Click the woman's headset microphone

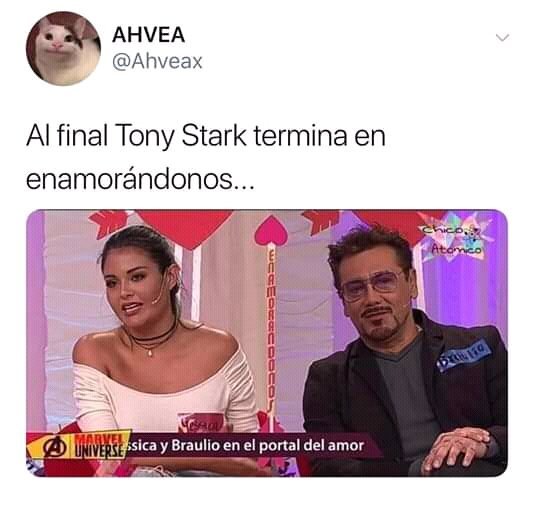coord(159,289)
